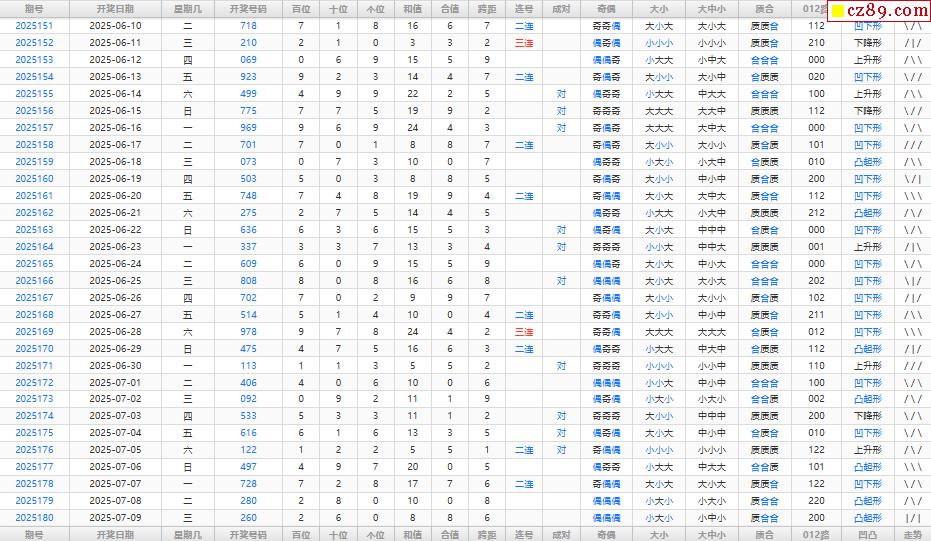Open issue link 2025174
The width and height of the screenshot is (931, 541).
[34, 416]
